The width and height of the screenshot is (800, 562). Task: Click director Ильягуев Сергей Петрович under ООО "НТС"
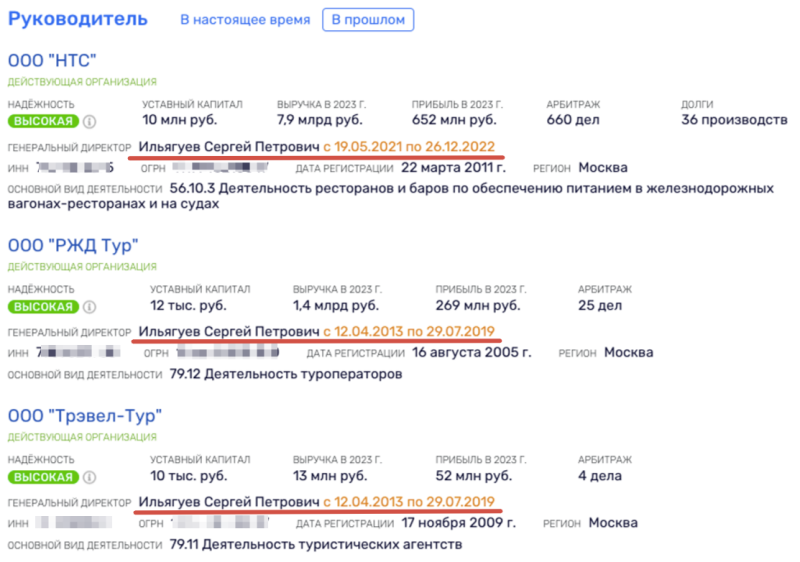[229, 146]
